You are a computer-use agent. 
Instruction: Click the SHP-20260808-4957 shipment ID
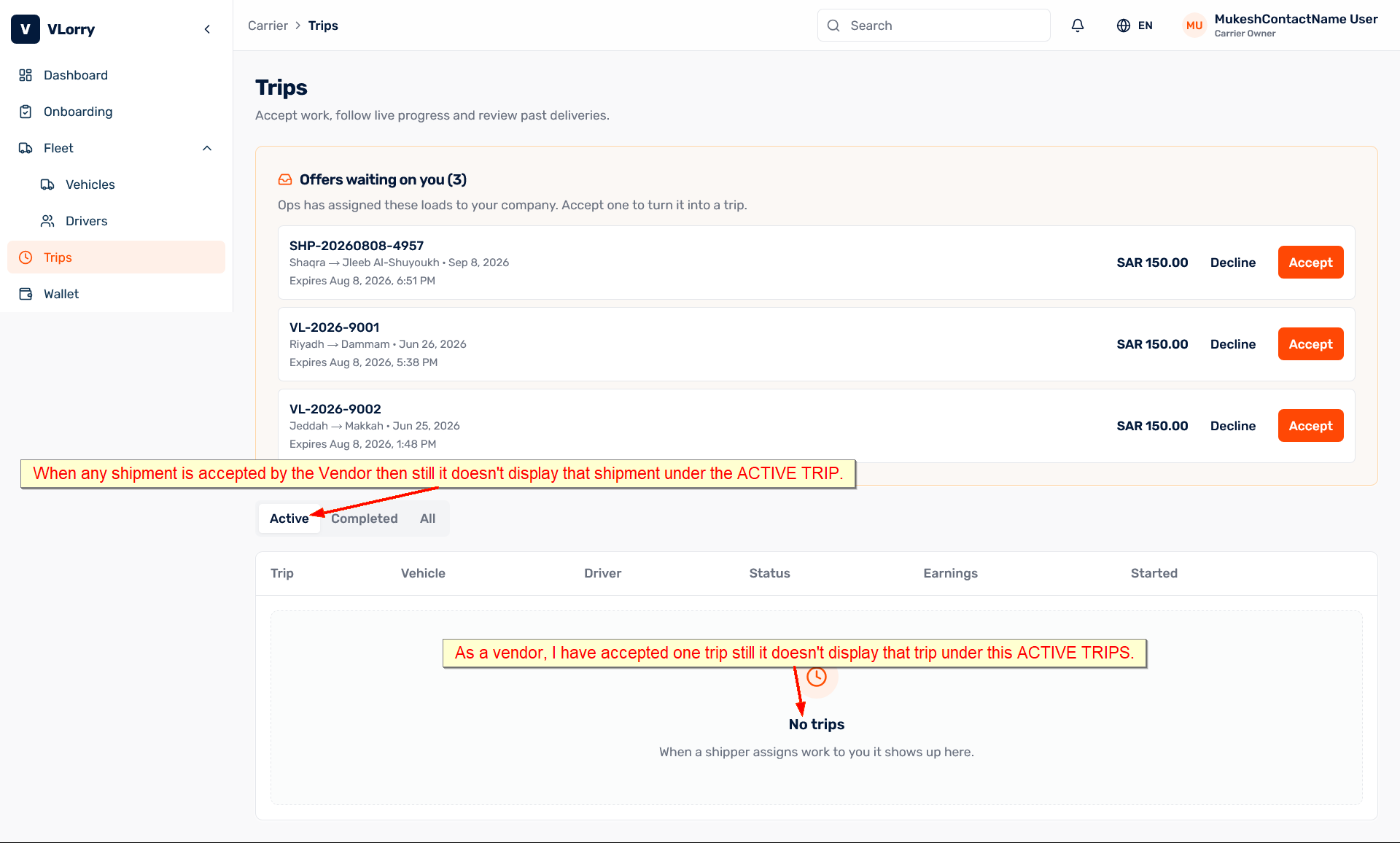357,246
